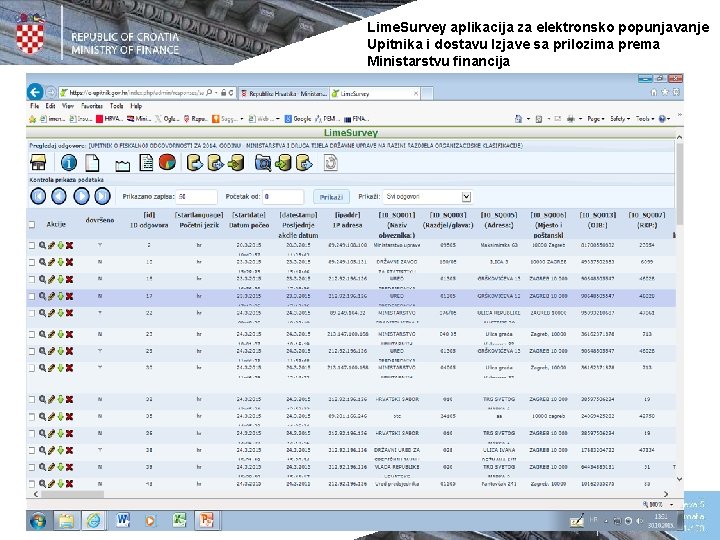The image size is (720, 540).
Task: Click the blank page display responses icon
Action: pos(92,163)
